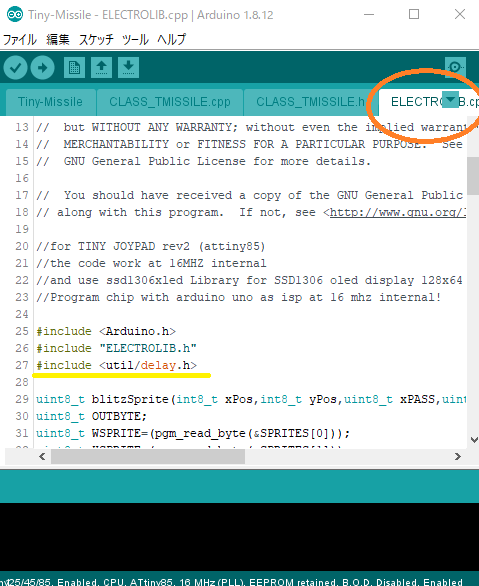The height and width of the screenshot is (586, 479).
Task: Save the sketch with the down-arrow icon
Action: [x=128, y=68]
